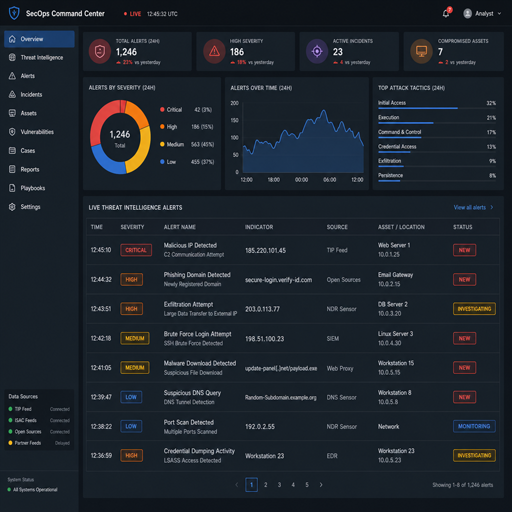Screen dimensions: 512x512
Task: Click the Analyst user avatar icon
Action: pos(468,14)
